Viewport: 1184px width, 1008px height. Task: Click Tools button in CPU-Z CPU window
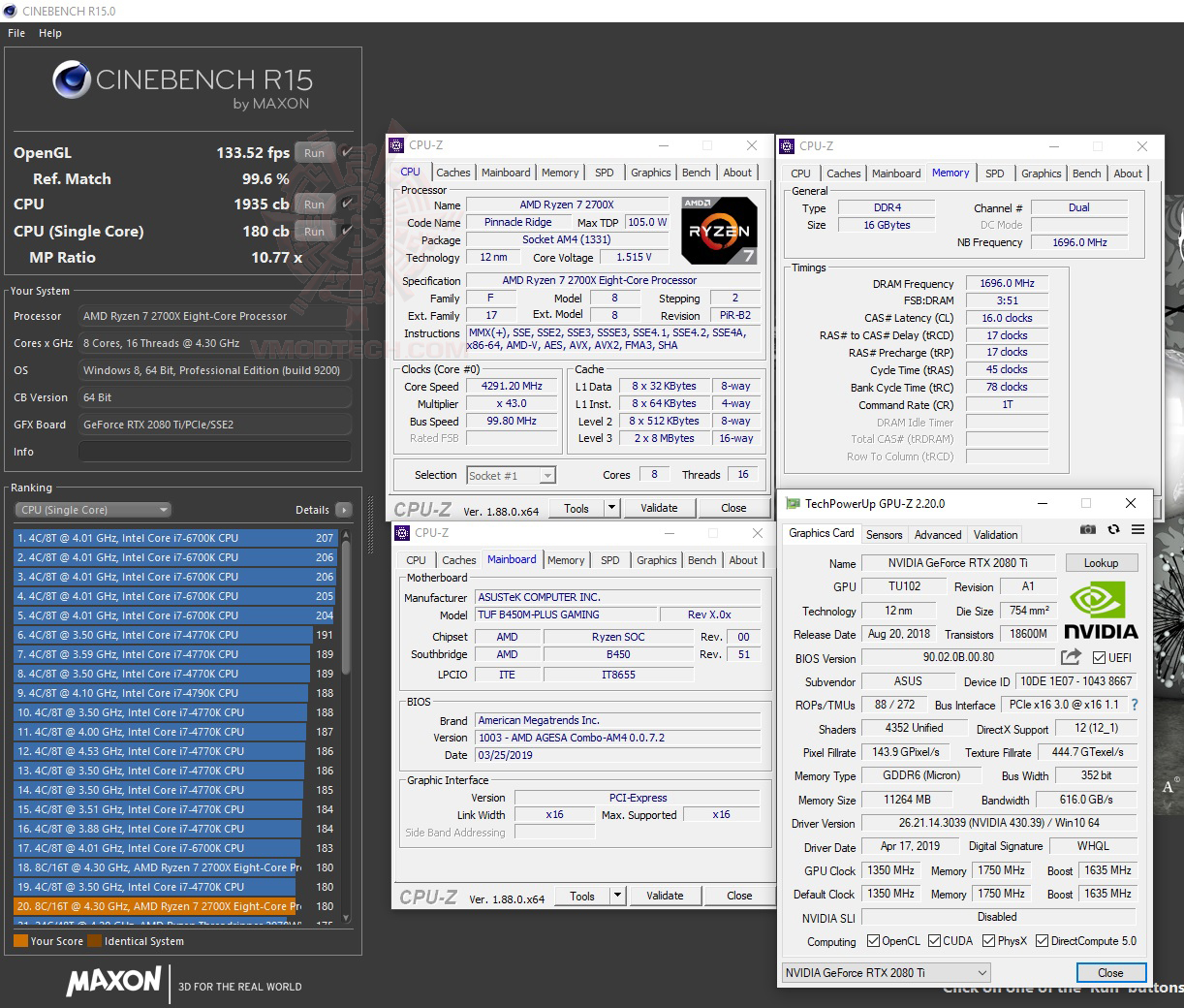(x=576, y=508)
